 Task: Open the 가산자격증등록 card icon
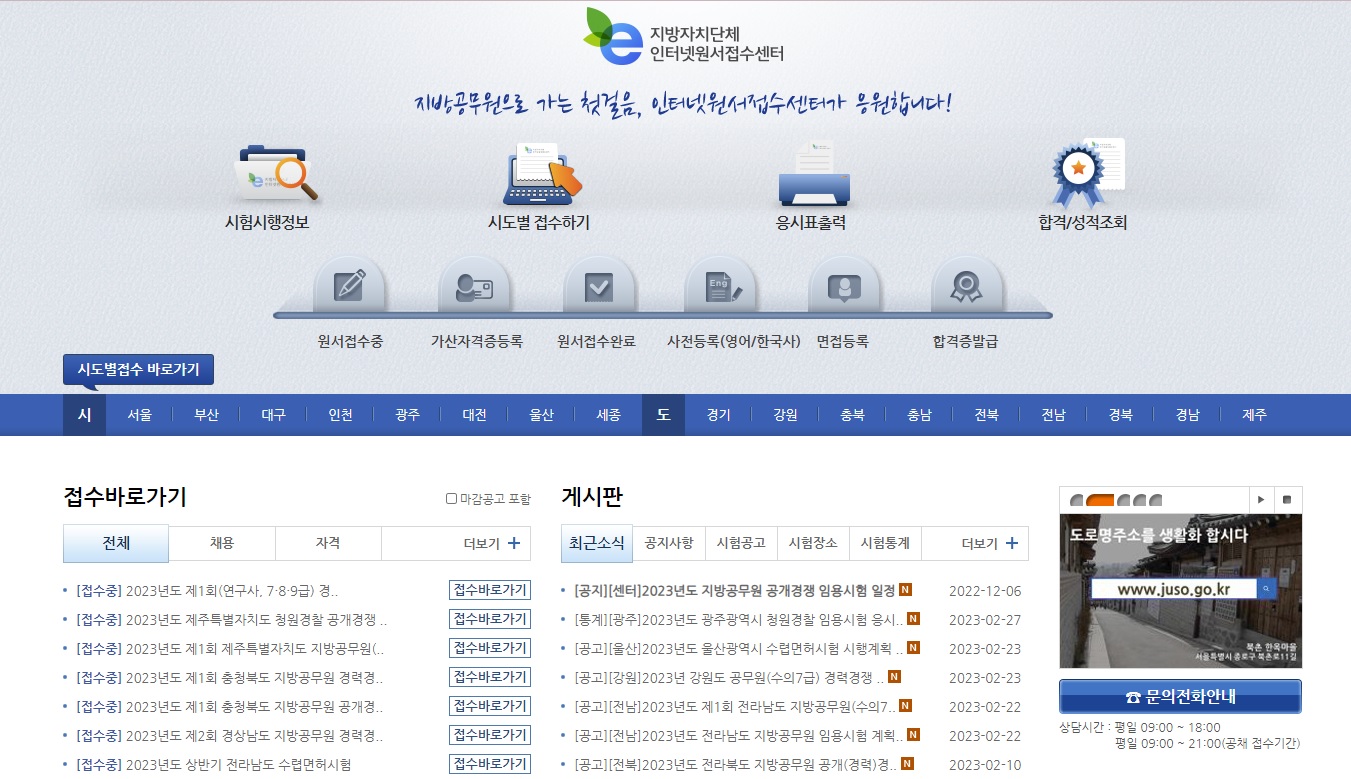[x=475, y=285]
